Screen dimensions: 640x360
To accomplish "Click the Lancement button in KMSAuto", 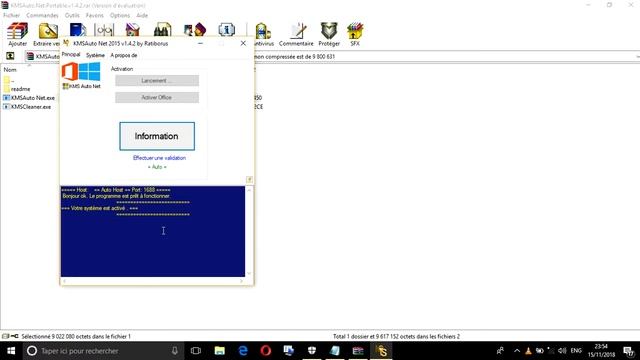I will click(x=157, y=80).
